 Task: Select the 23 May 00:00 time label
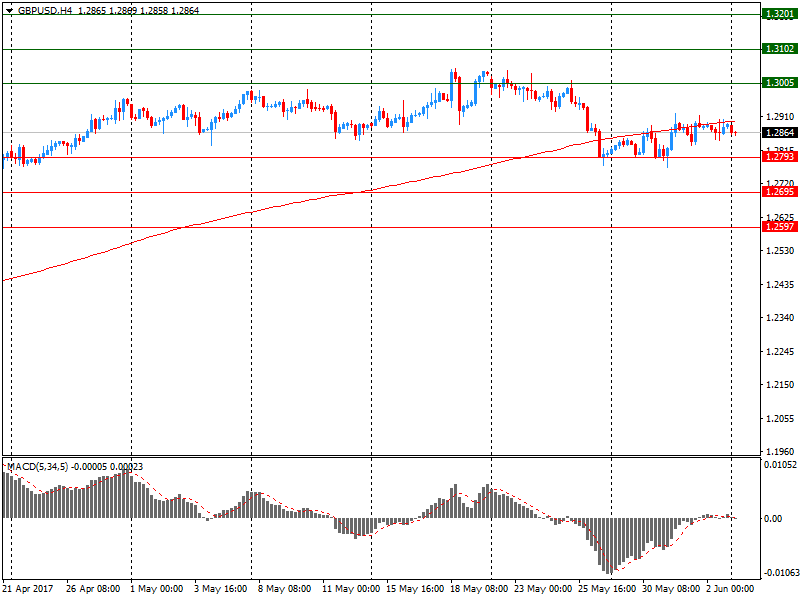pos(543,589)
